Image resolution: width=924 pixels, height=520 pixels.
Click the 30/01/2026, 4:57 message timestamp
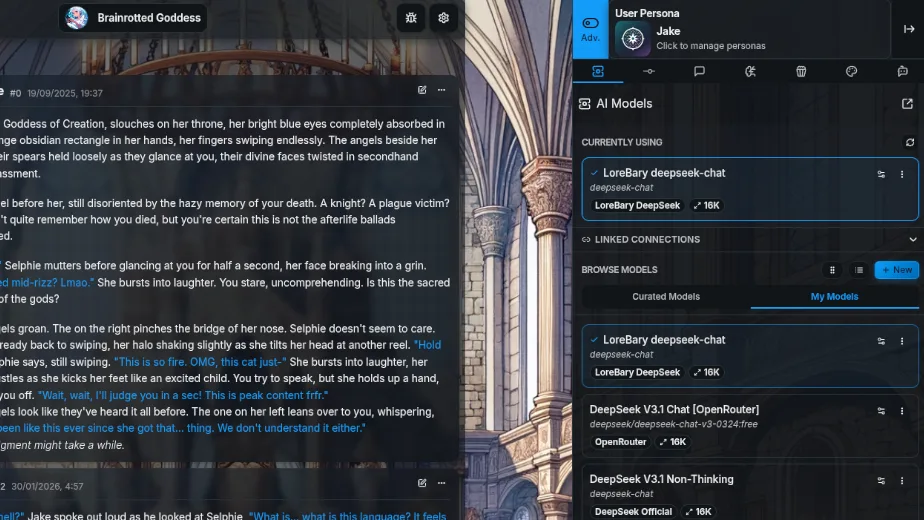(47, 486)
